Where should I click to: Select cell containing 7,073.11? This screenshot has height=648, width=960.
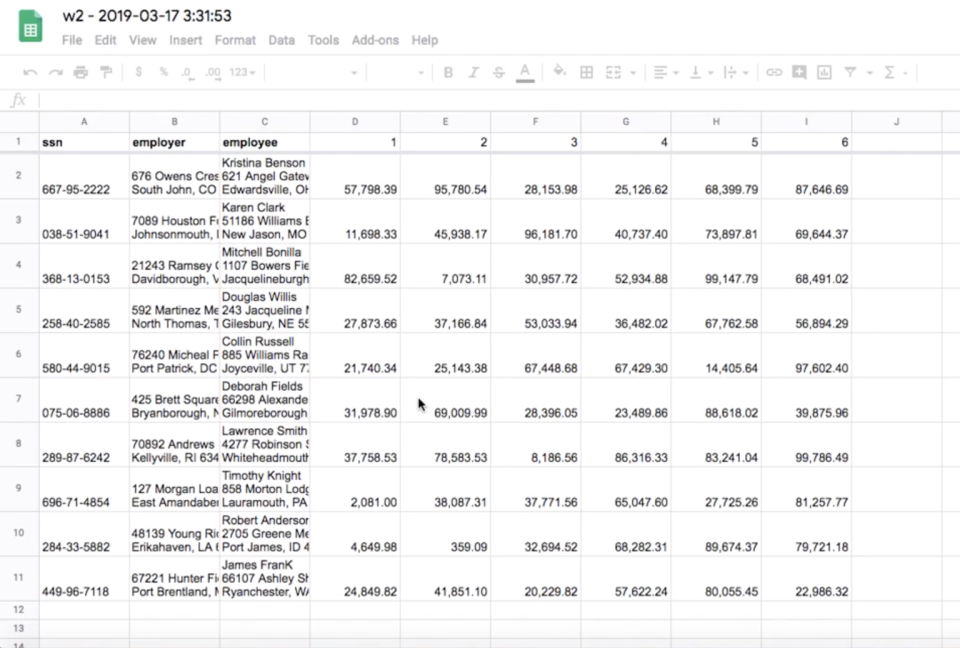click(x=445, y=265)
